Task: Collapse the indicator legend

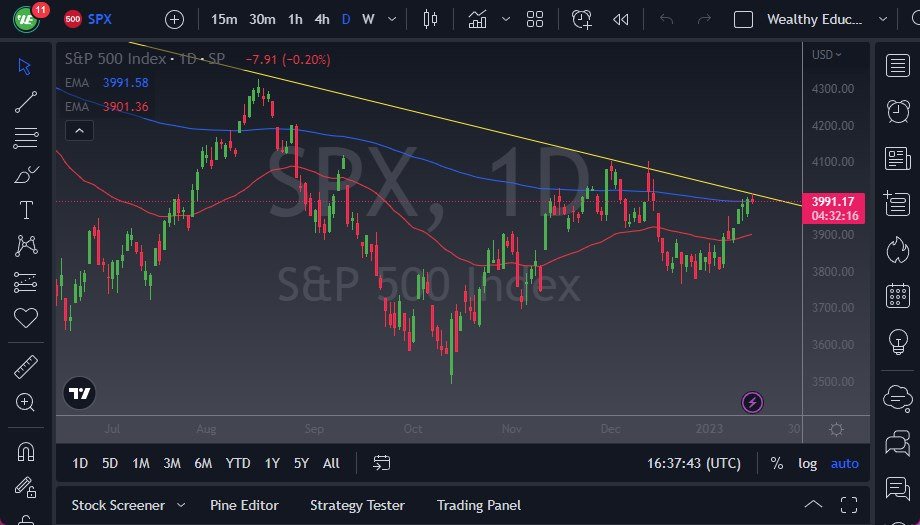Action: coord(79,131)
